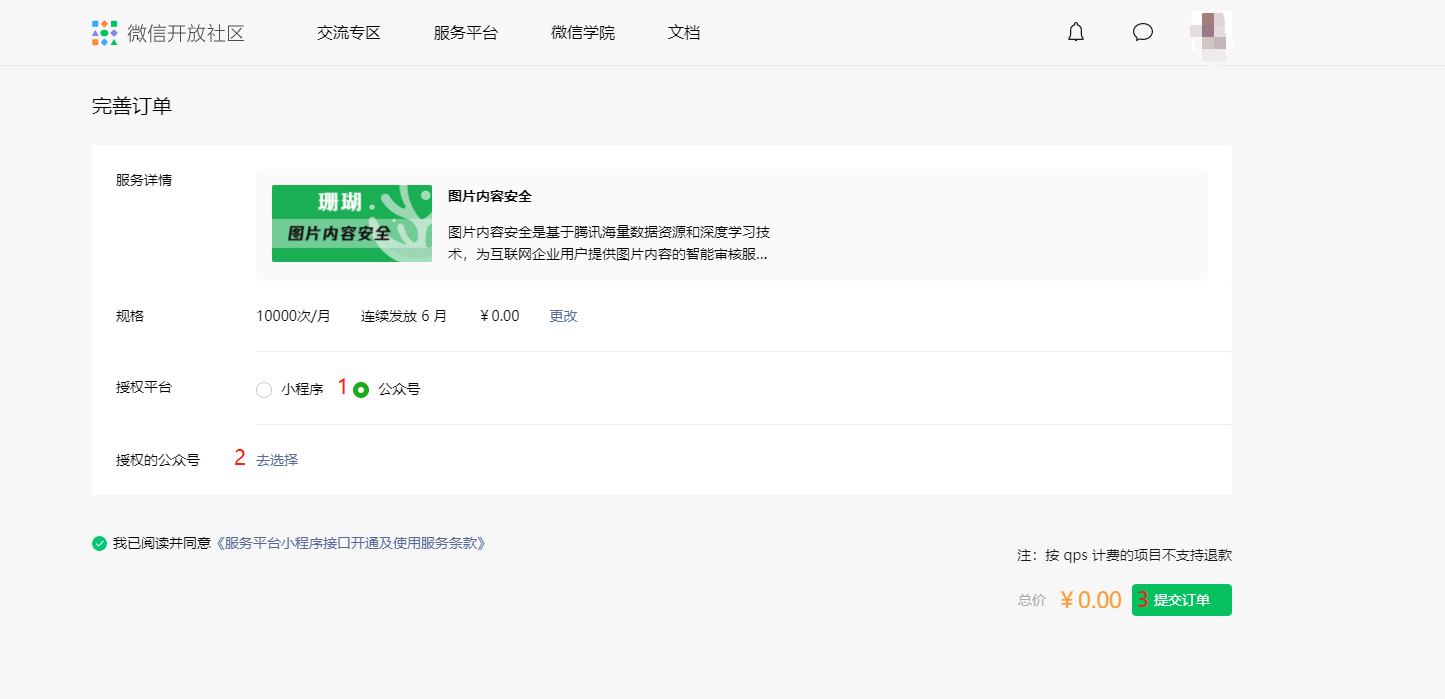This screenshot has width=1445, height=699.
Task: Click 去选择 to choose authorized account
Action: tap(277, 460)
